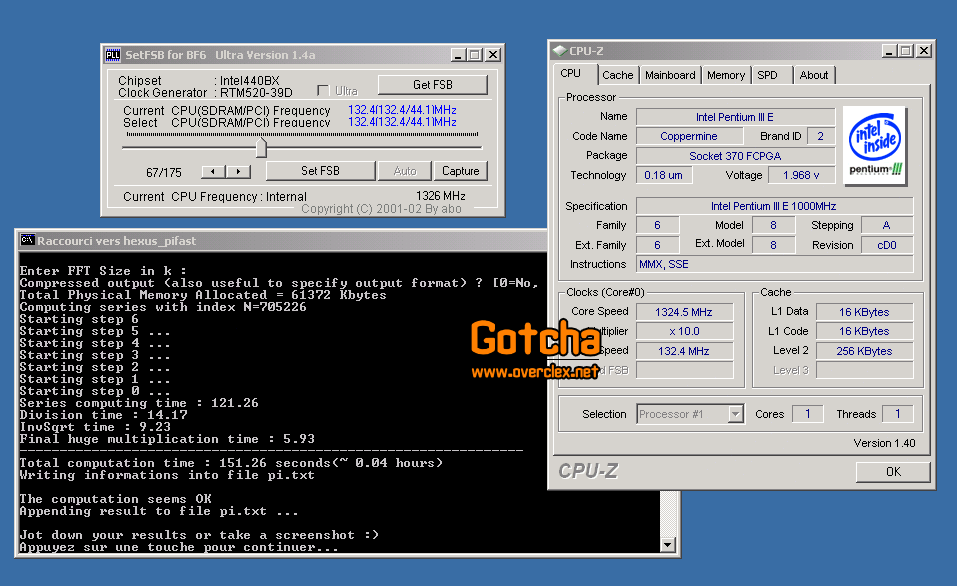Click Total computation time line in console
The height and width of the screenshot is (586, 957).
tap(231, 463)
